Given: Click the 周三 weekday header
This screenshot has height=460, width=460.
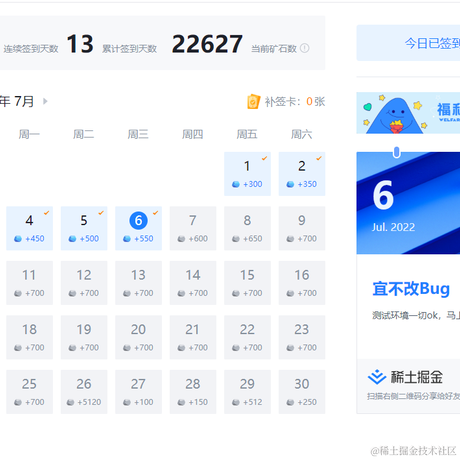Looking at the screenshot, I should tap(138, 134).
